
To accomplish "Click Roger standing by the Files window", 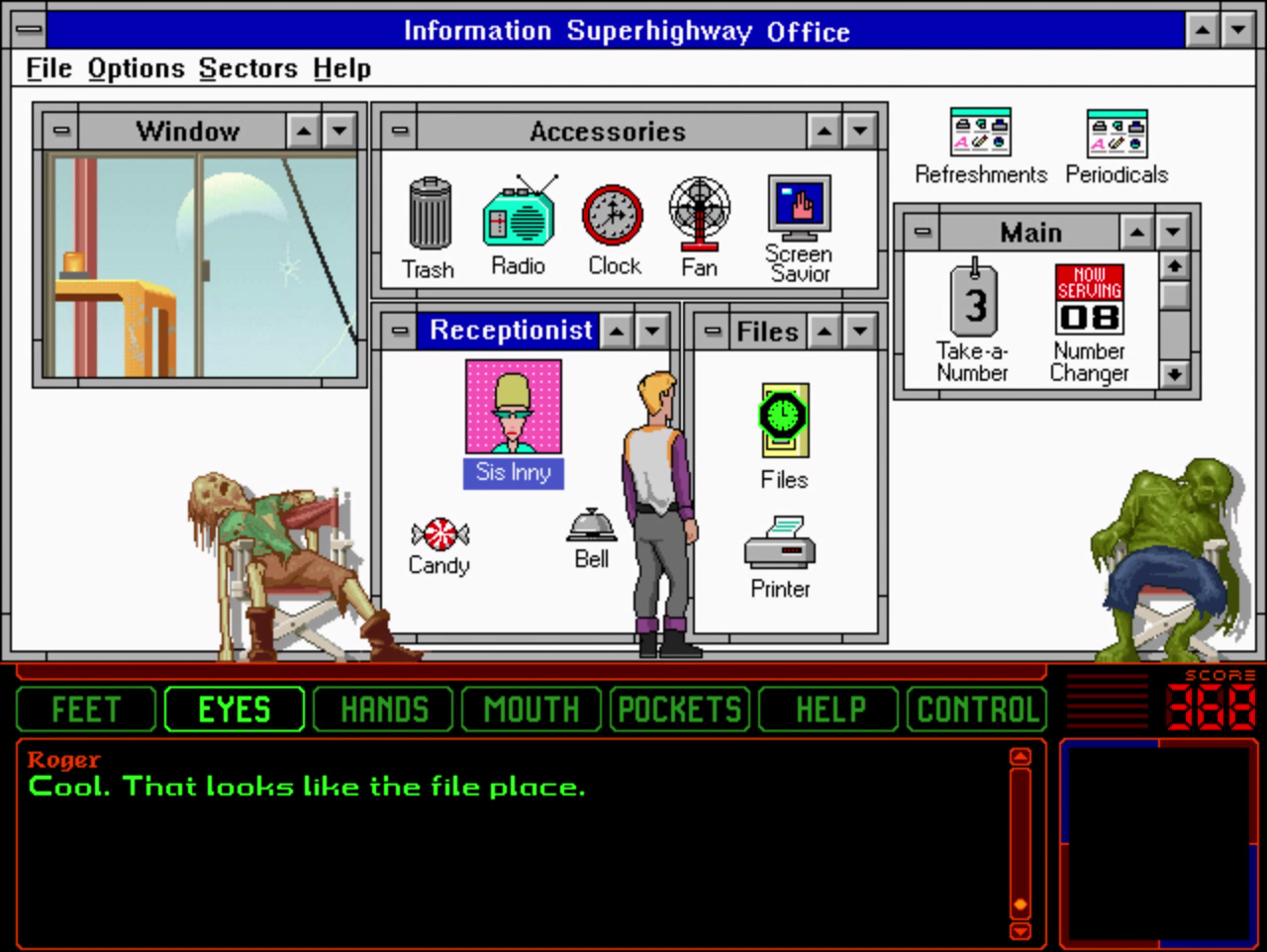I will tap(657, 515).
